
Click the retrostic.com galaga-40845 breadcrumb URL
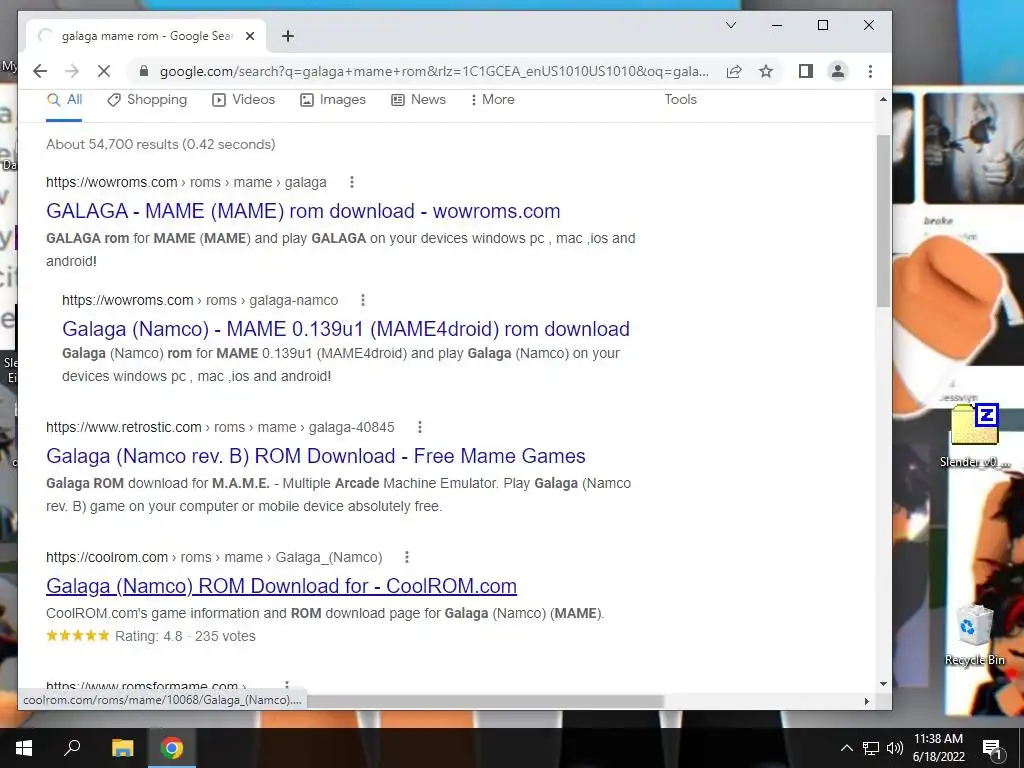point(220,427)
